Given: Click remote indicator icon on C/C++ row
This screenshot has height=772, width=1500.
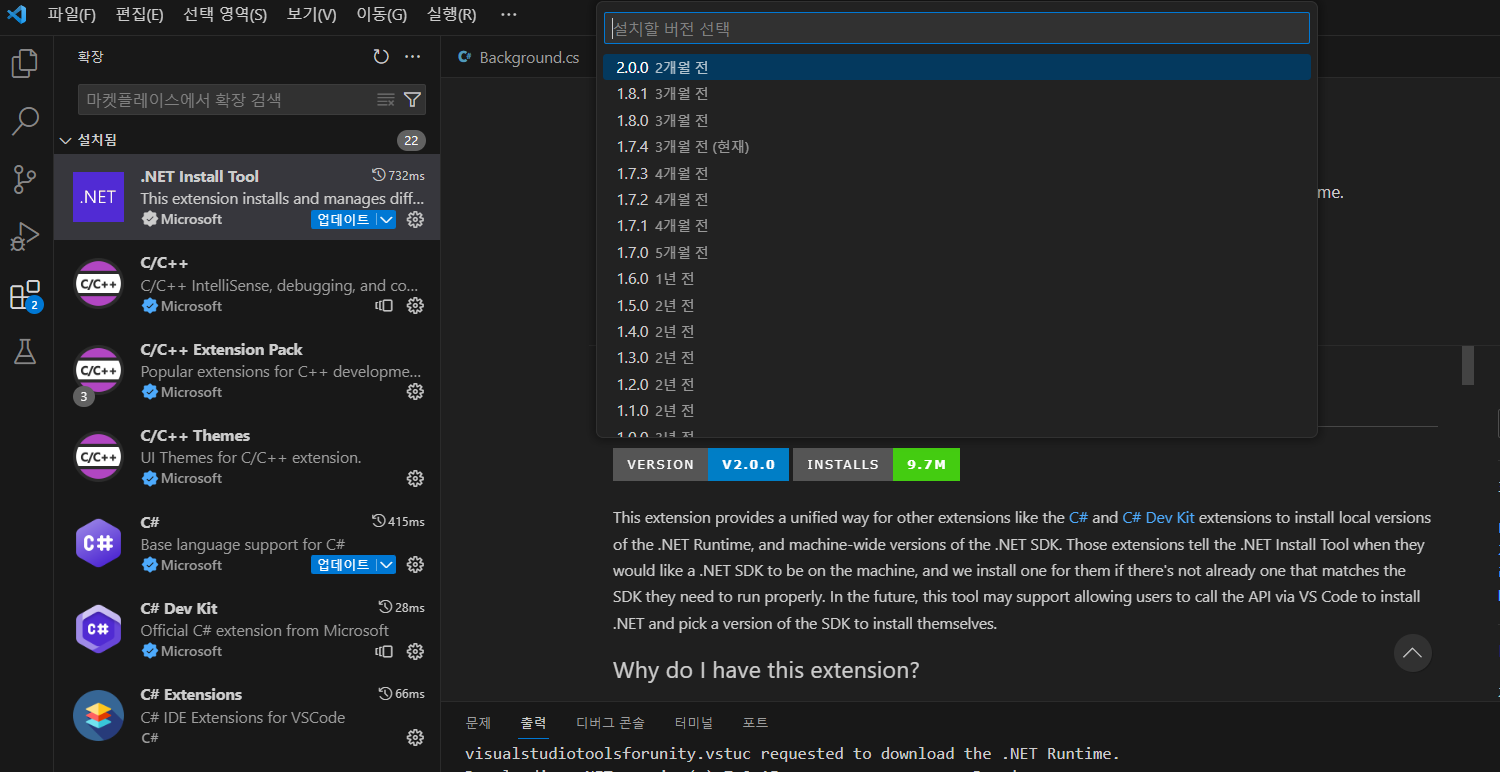Looking at the screenshot, I should point(384,306).
